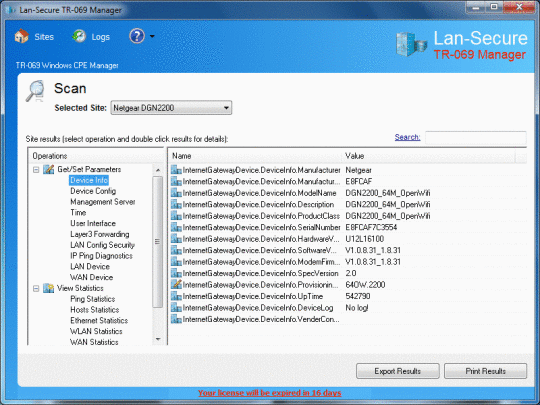Select IP Ping Diagnostics operation
Image resolution: width=540 pixels, height=405 pixels.
tap(101, 256)
